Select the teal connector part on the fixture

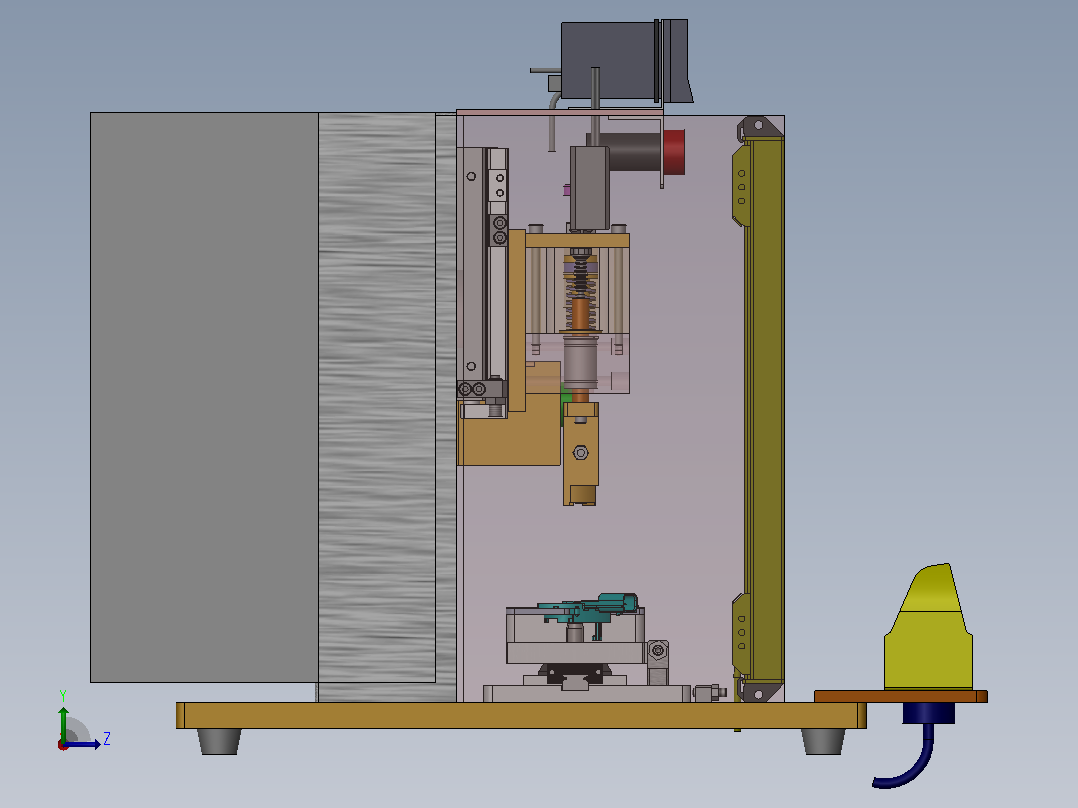click(590, 608)
